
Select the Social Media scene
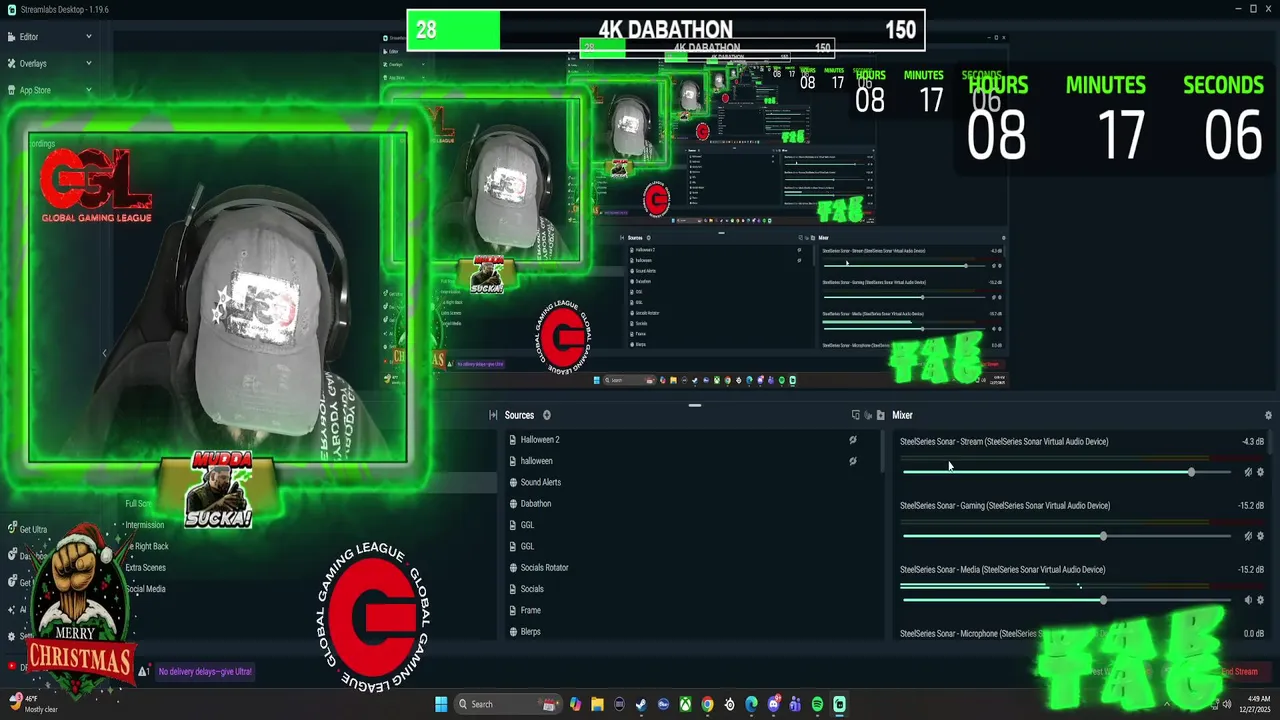point(146,589)
